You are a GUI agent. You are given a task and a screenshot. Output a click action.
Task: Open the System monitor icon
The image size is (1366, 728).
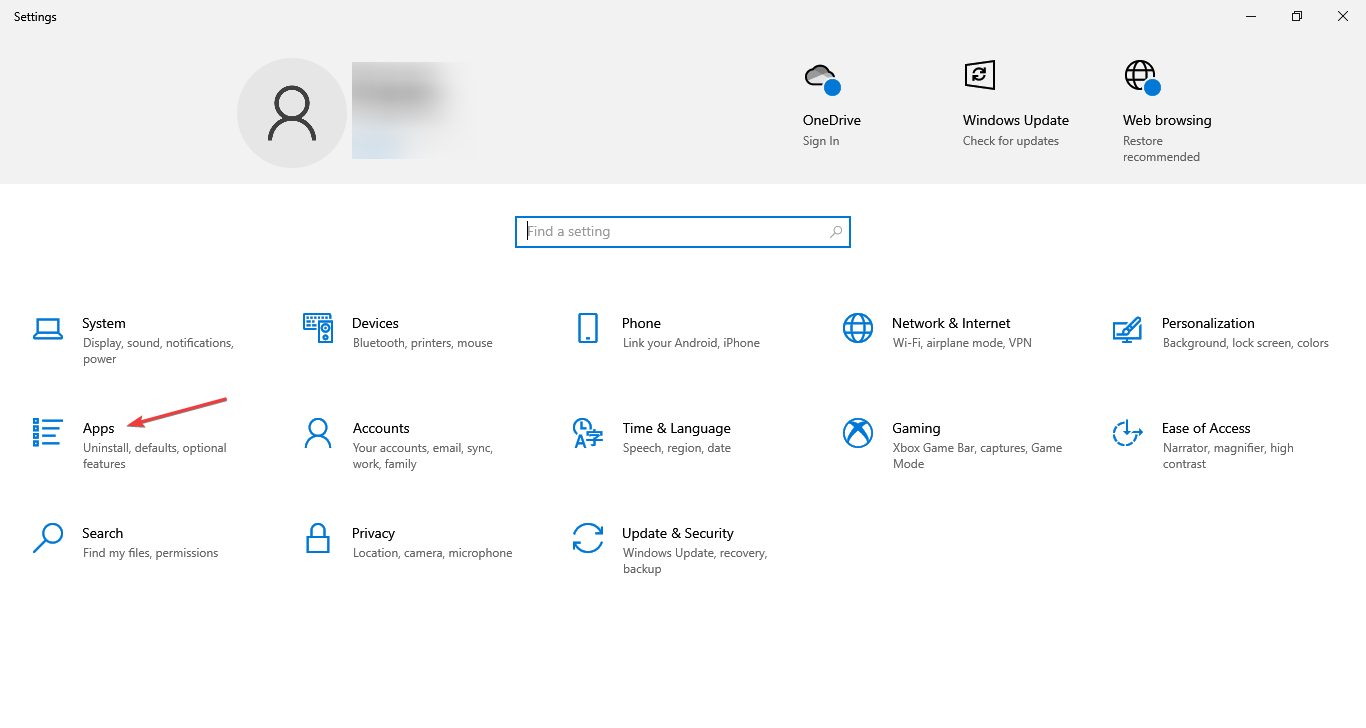point(48,328)
